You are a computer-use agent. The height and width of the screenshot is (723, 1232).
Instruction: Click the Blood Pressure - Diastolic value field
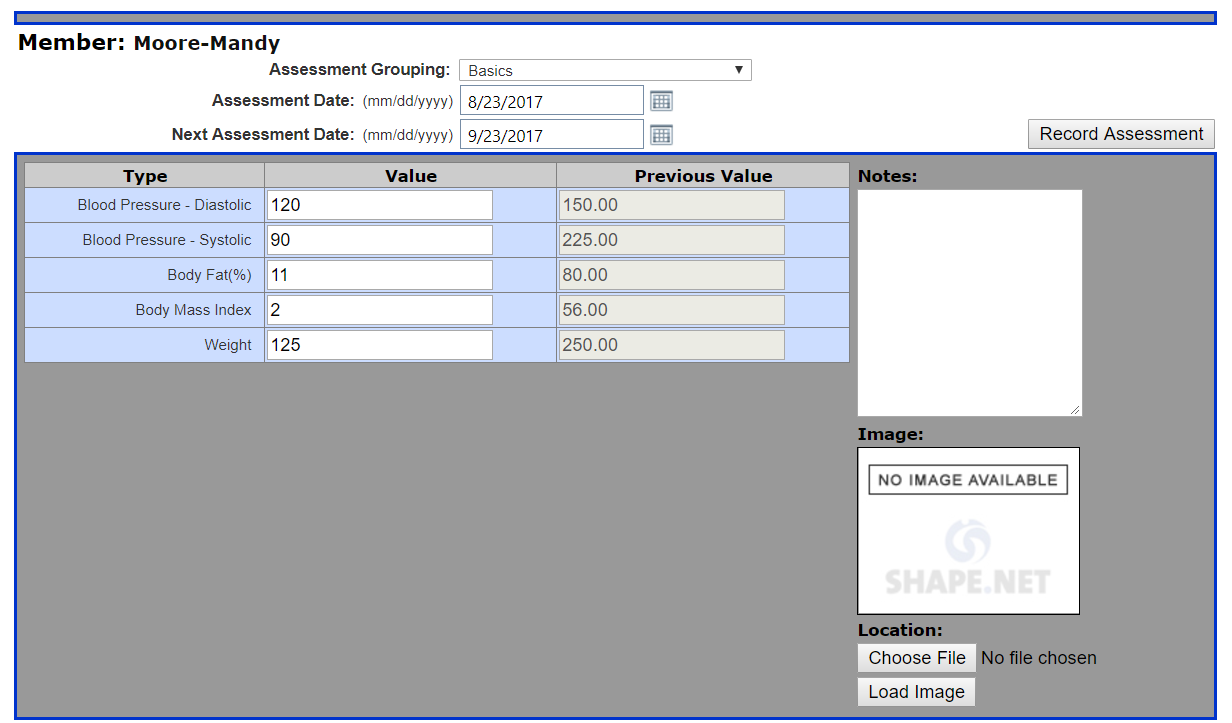pyautogui.click(x=379, y=204)
